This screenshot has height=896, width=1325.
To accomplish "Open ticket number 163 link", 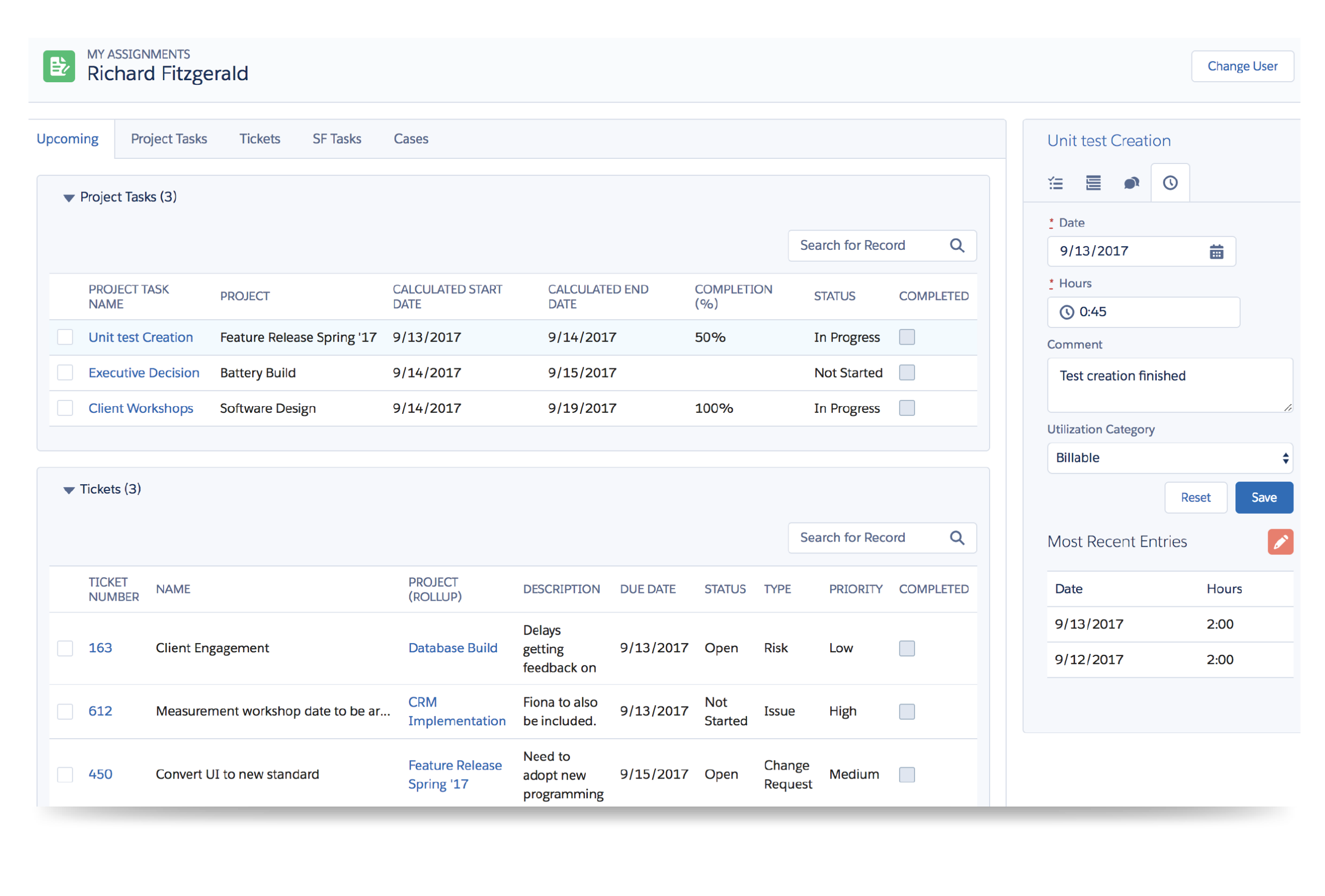I will 100,648.
